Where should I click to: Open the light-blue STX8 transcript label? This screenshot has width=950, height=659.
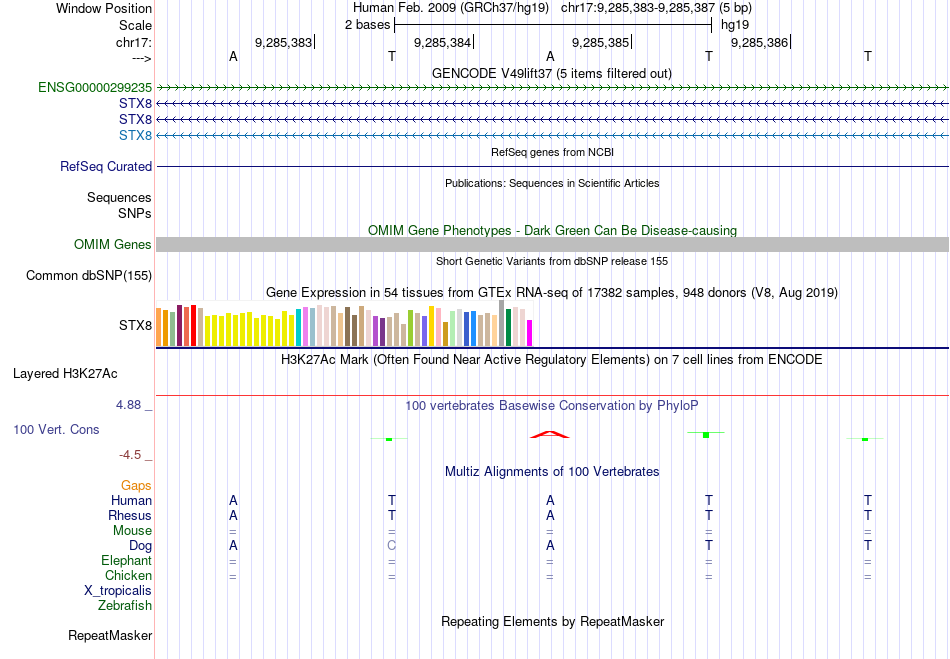[135, 135]
